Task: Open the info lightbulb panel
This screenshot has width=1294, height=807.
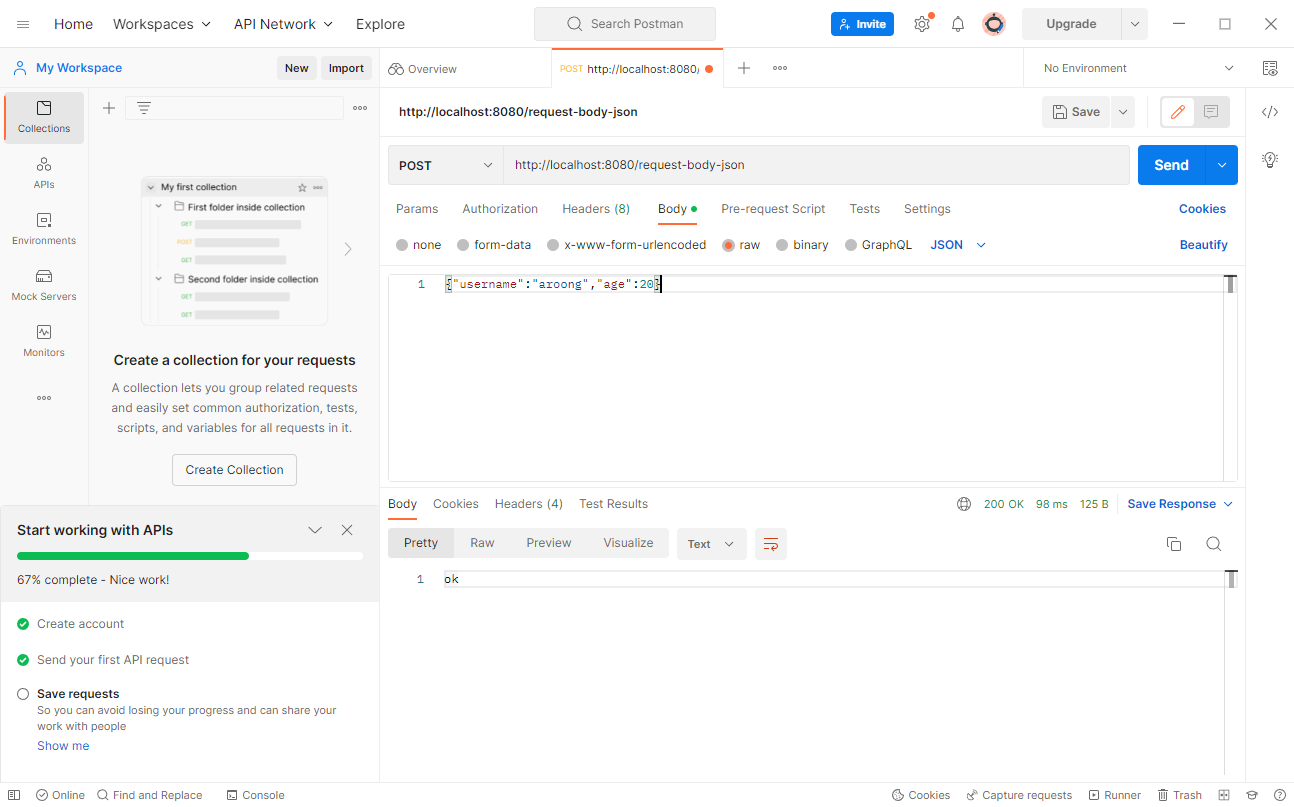Action: click(1270, 159)
